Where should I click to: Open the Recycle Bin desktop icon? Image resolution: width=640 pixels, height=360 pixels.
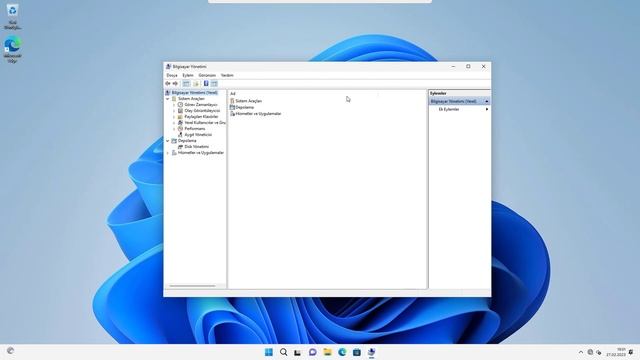(13, 16)
